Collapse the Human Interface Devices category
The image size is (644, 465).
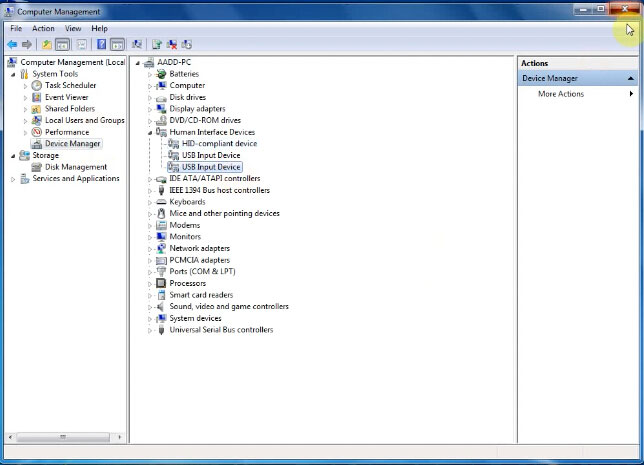(150, 133)
